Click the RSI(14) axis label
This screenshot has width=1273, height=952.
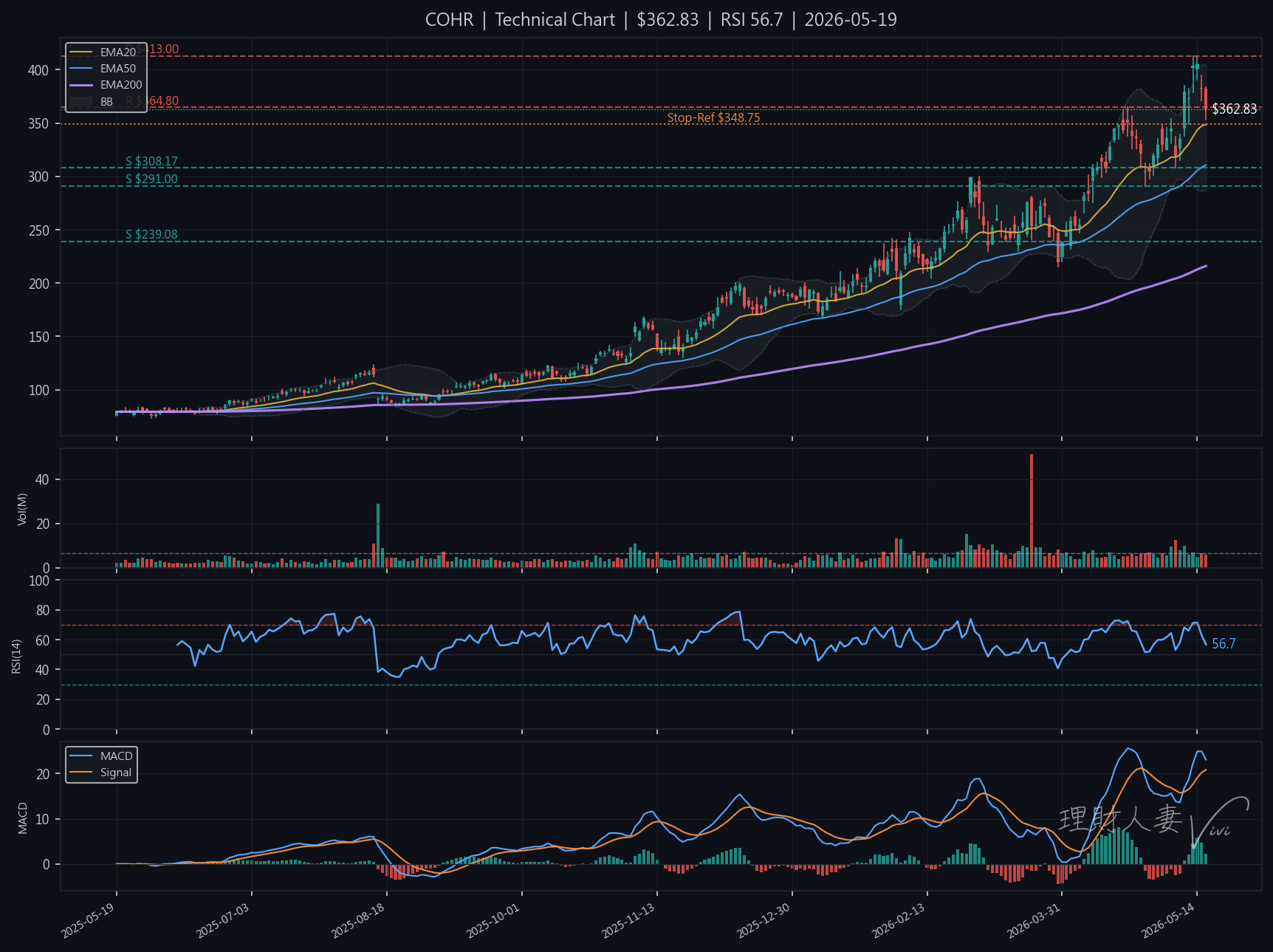click(x=16, y=656)
